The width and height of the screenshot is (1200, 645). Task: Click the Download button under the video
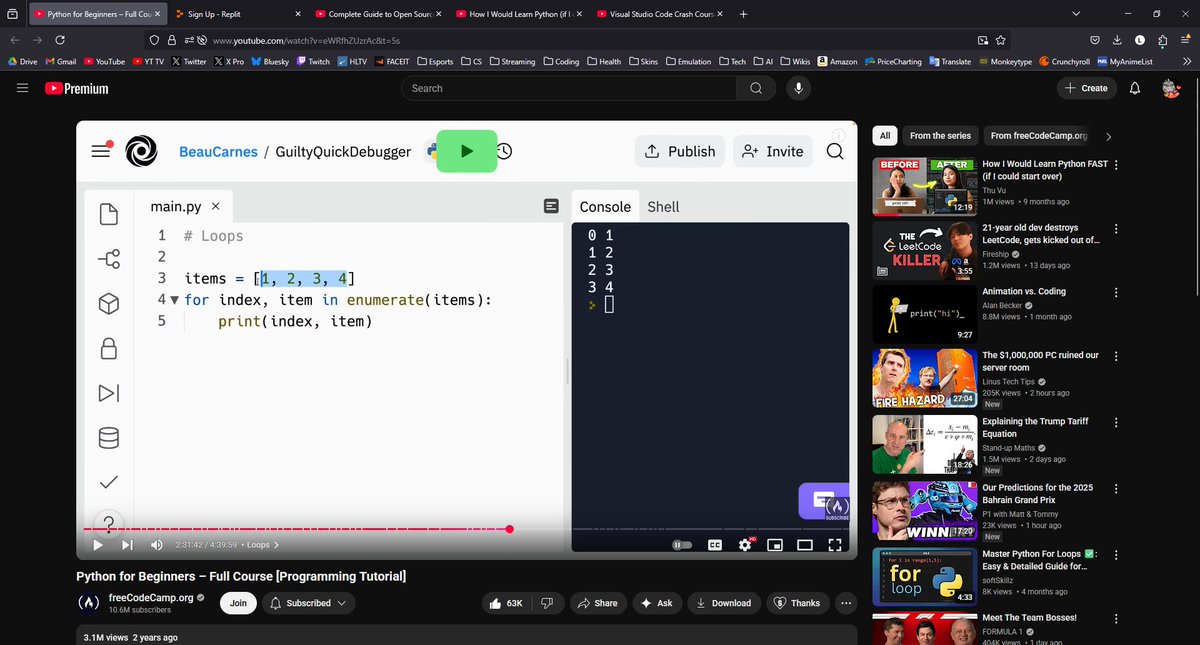(723, 603)
